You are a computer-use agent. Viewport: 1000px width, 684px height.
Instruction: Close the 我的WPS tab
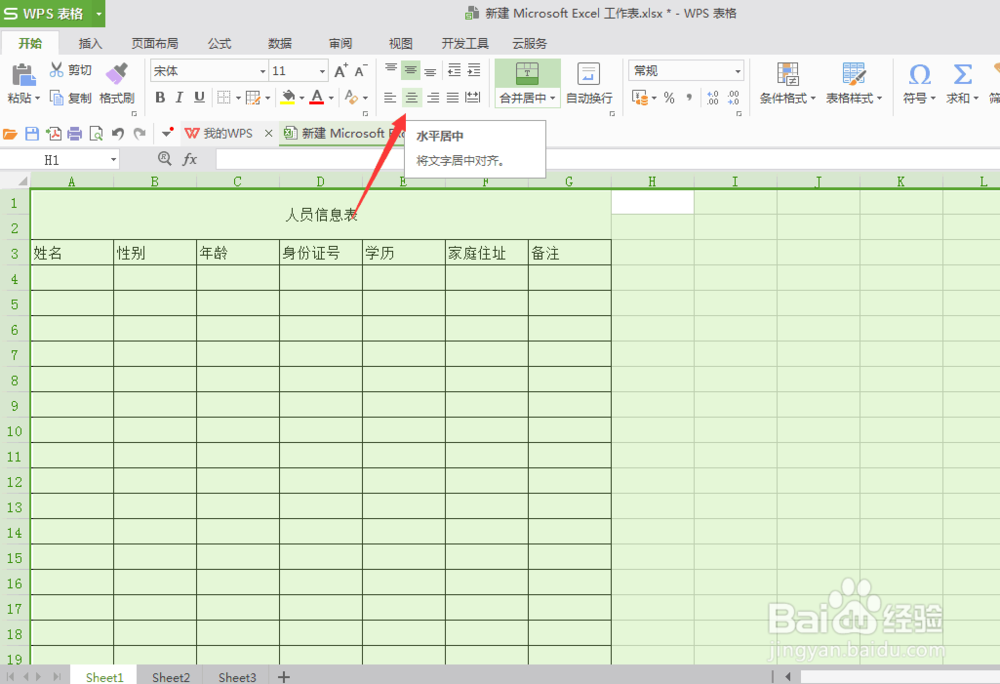click(x=268, y=133)
